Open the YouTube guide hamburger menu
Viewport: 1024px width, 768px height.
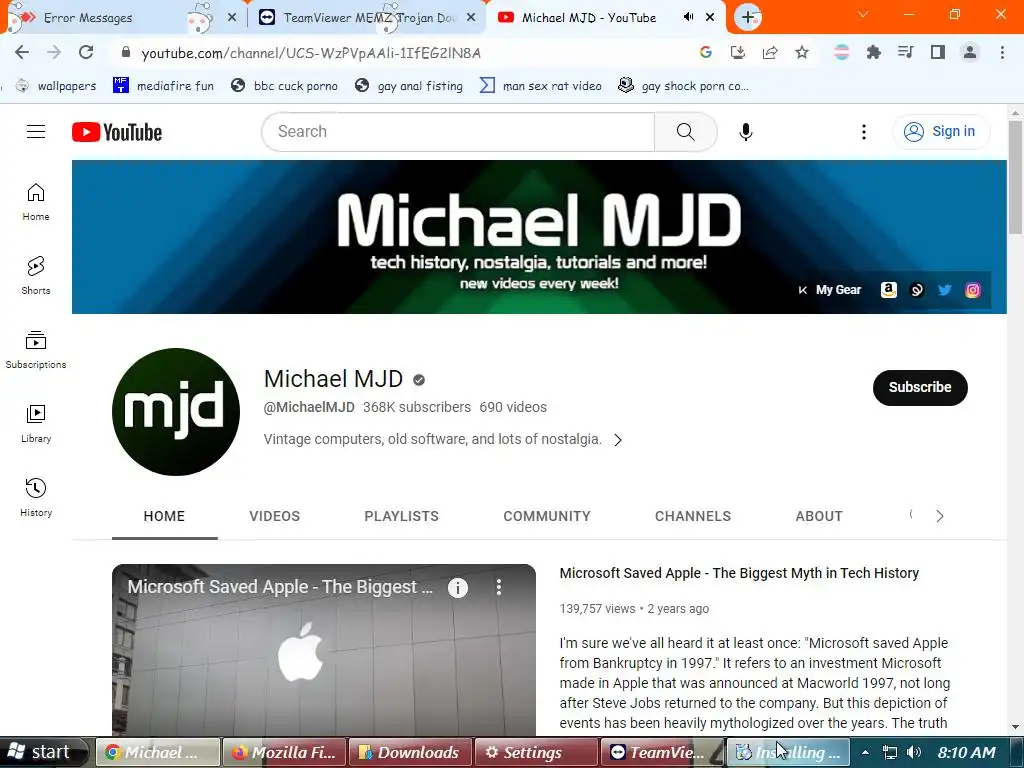pyautogui.click(x=36, y=132)
